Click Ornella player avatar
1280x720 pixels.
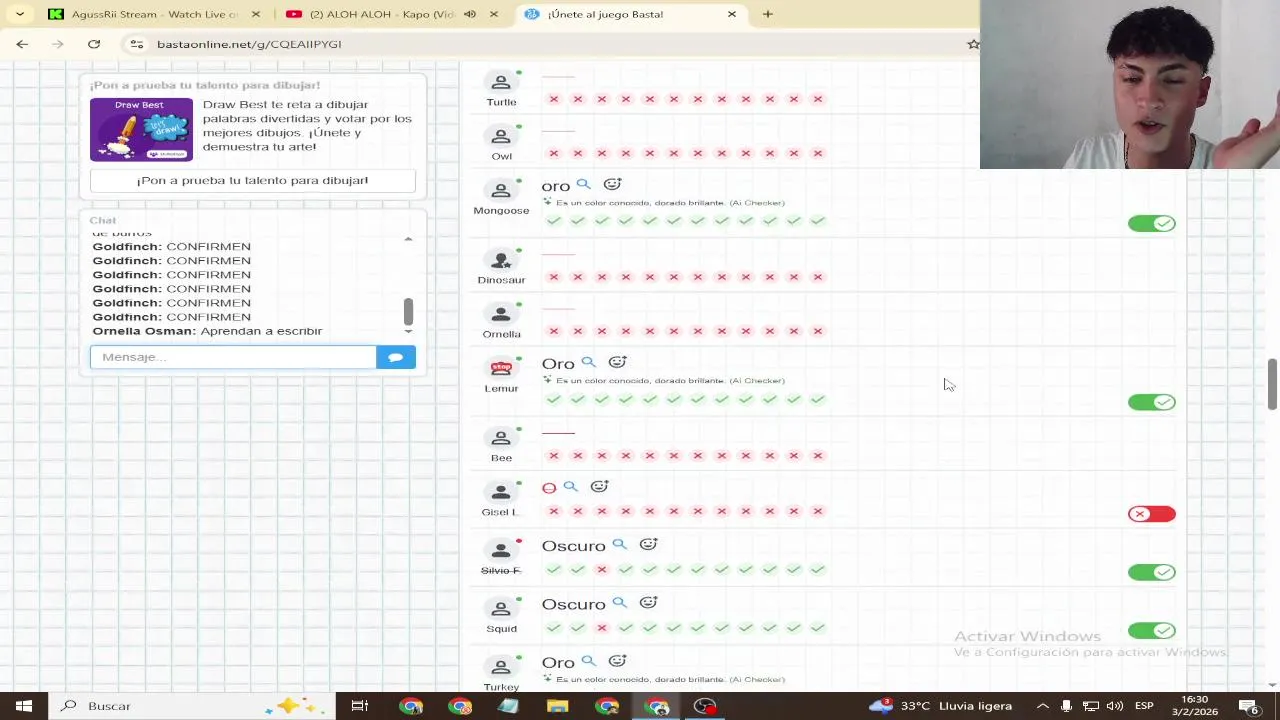[501, 313]
